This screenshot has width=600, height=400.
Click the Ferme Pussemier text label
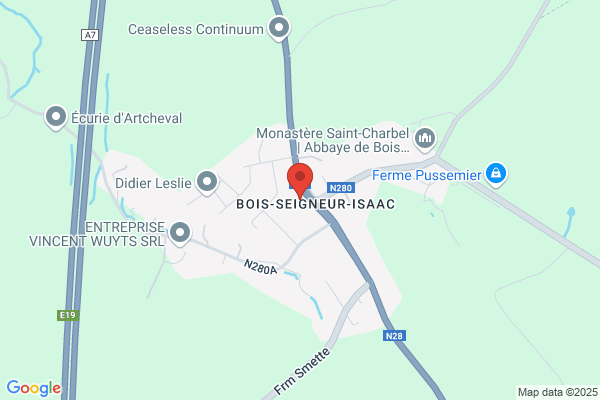point(427,175)
